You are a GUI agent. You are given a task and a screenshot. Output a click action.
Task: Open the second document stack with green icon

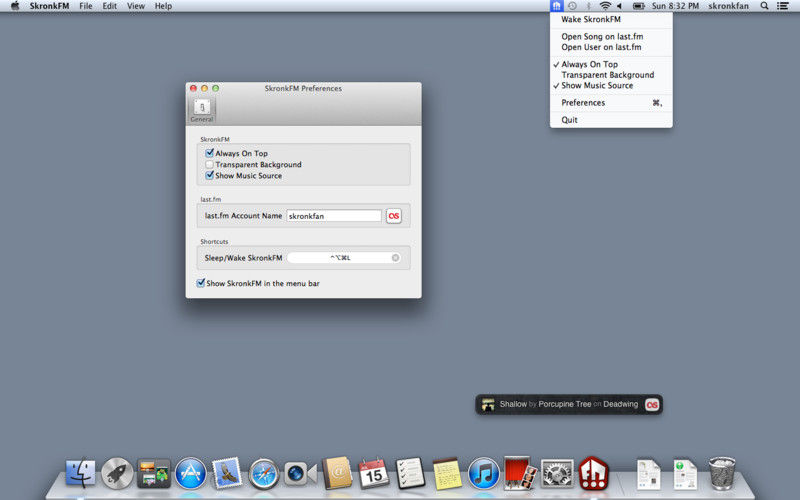(685, 474)
